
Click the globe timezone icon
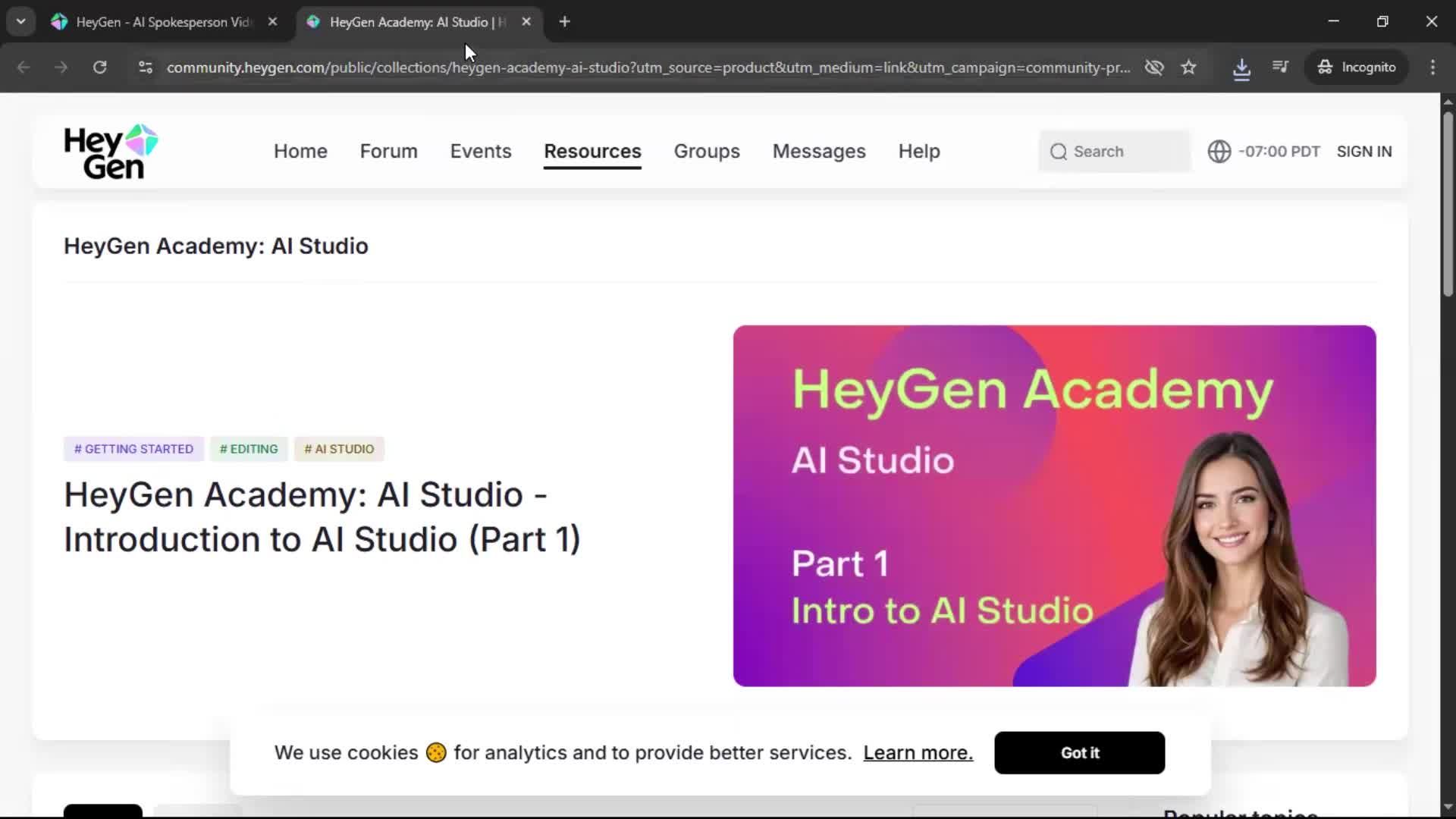[1219, 152]
